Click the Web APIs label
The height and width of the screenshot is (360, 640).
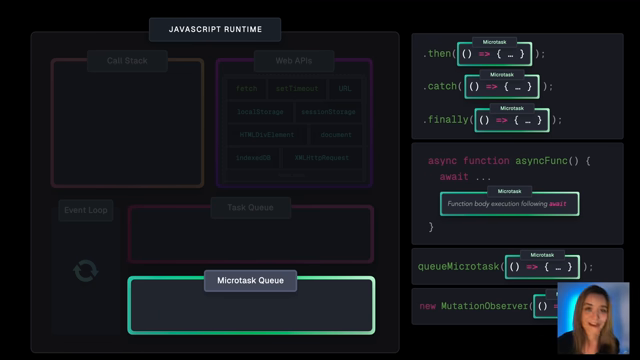click(294, 61)
